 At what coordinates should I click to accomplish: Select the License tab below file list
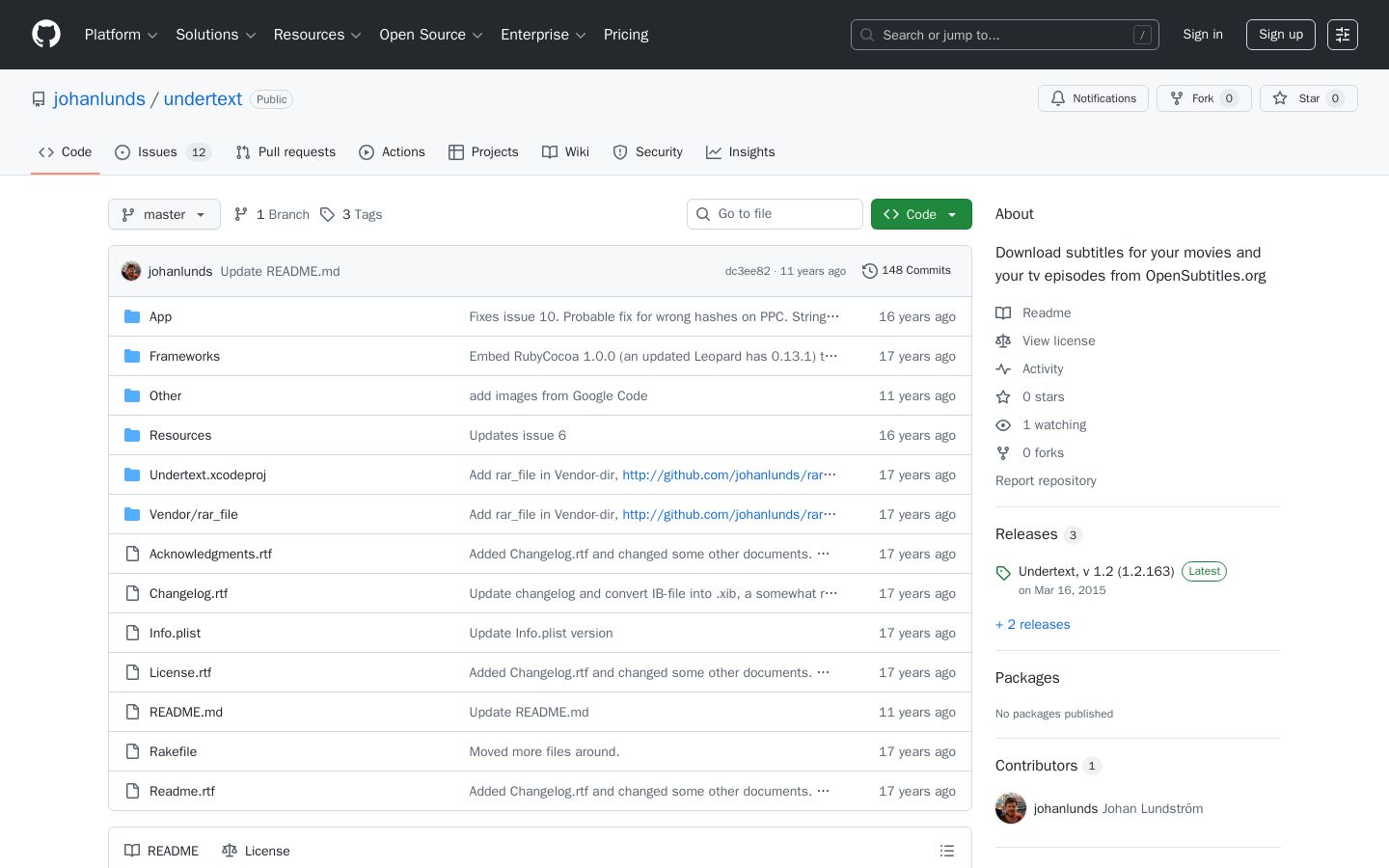click(256, 851)
